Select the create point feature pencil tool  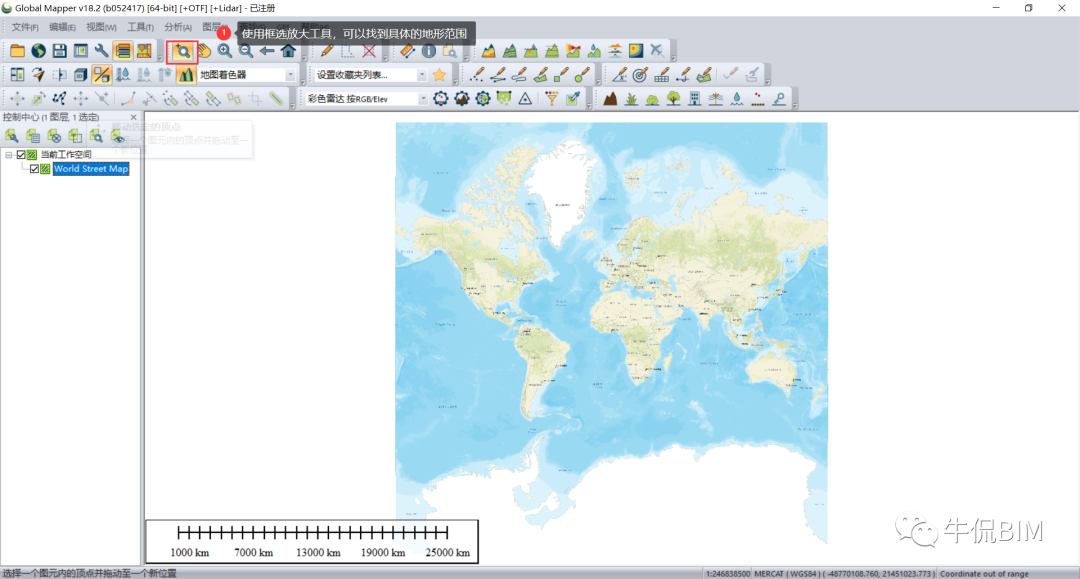pyautogui.click(x=477, y=74)
